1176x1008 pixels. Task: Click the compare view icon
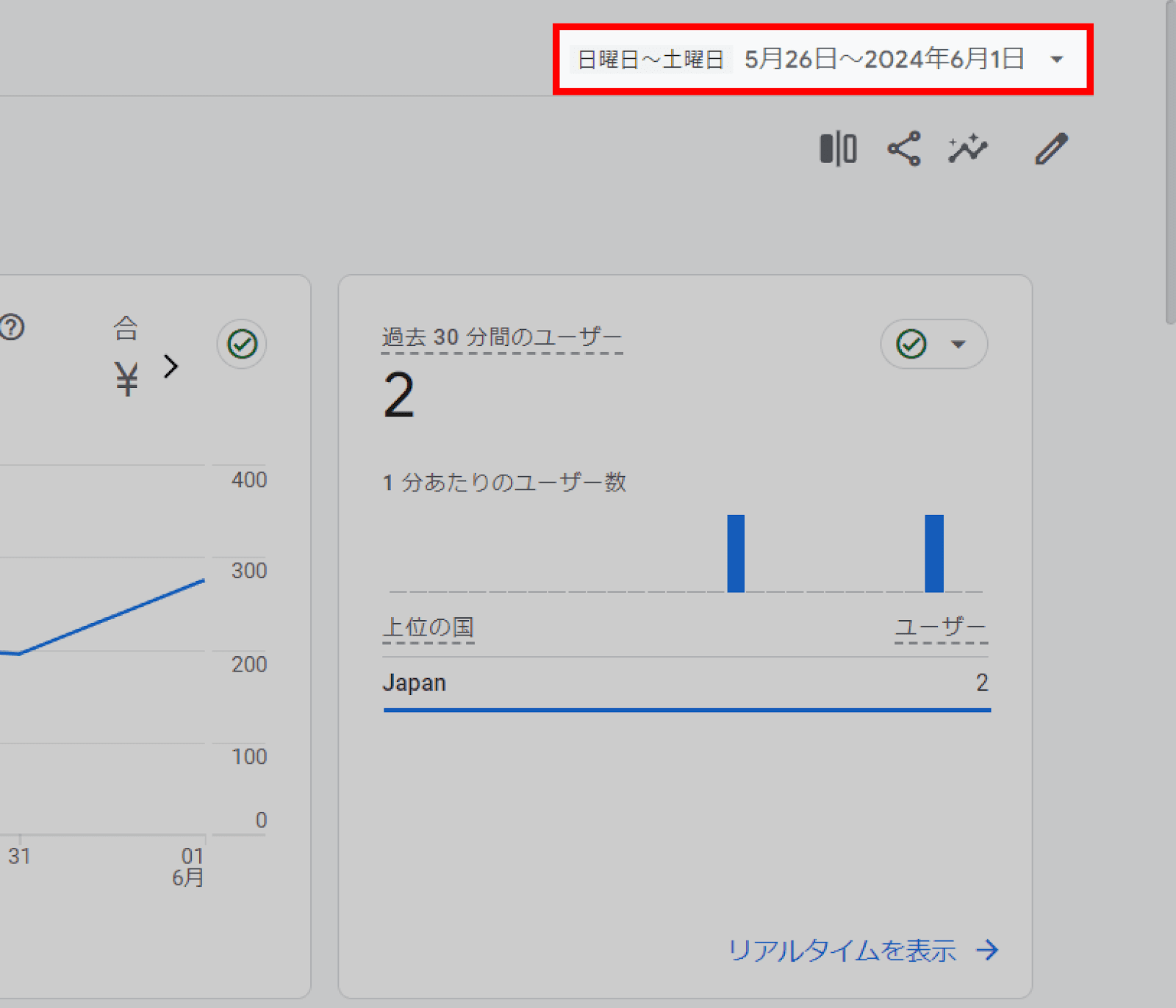(x=839, y=149)
